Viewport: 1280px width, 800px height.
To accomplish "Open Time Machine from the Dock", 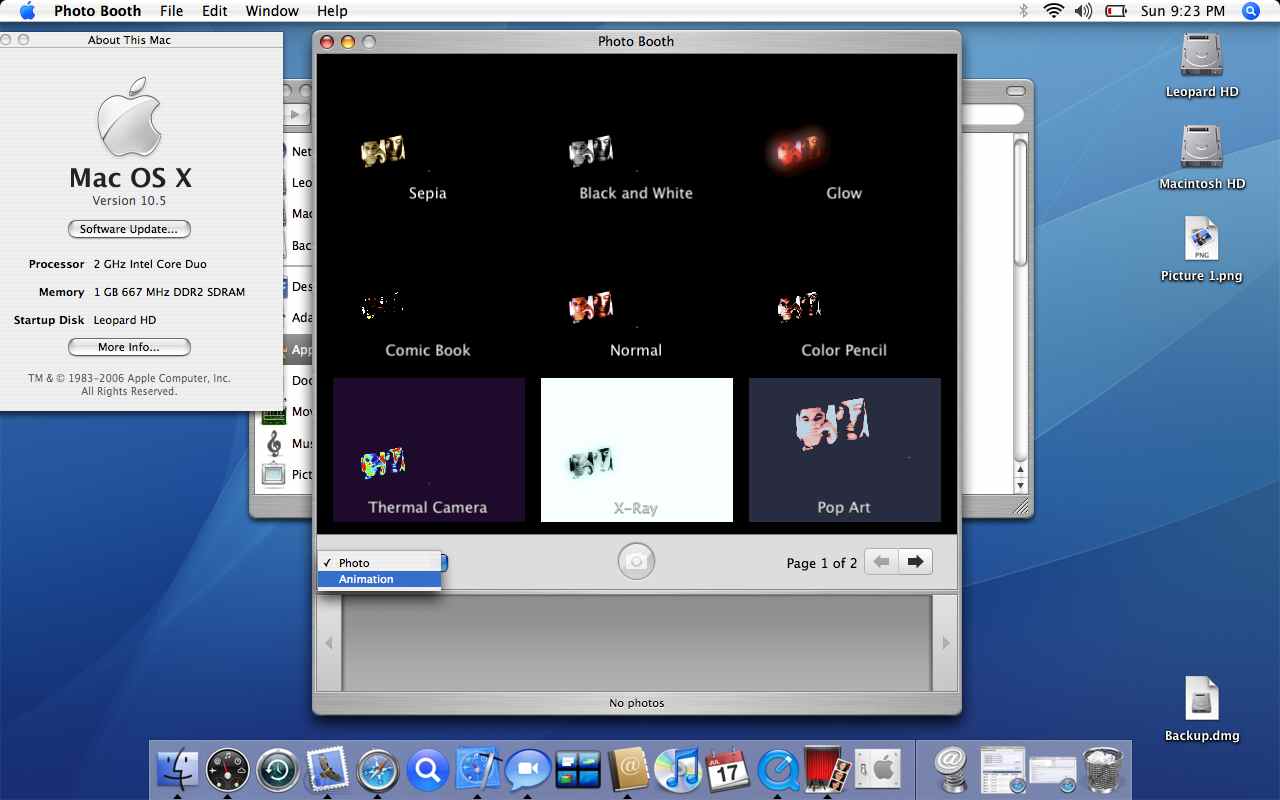I will click(x=277, y=770).
